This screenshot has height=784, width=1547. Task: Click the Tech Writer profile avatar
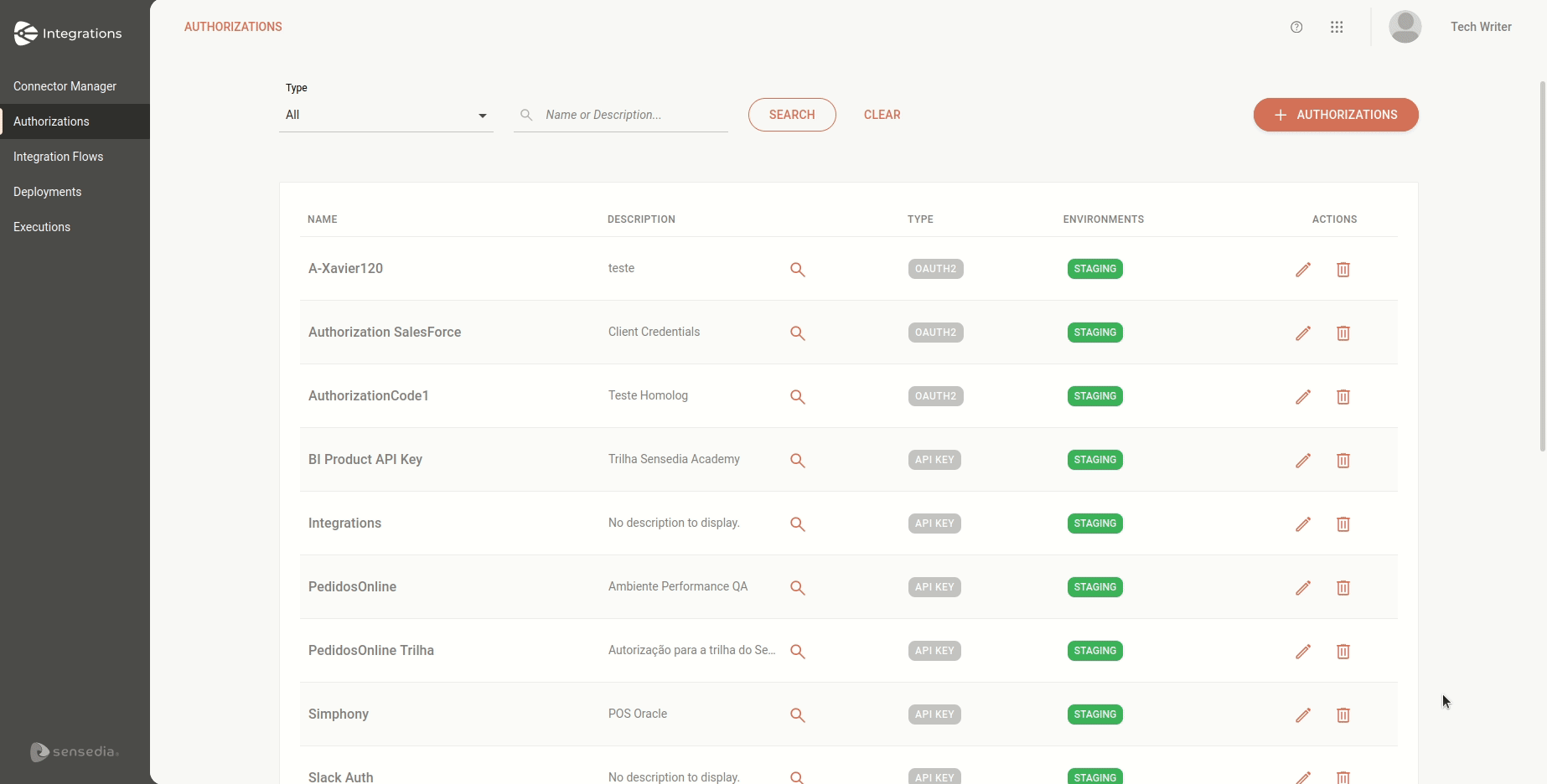pyautogui.click(x=1405, y=27)
